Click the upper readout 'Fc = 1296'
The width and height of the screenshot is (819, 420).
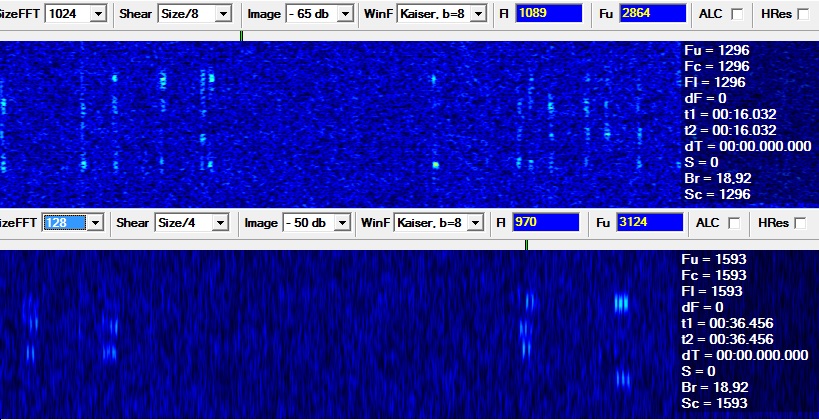point(717,66)
